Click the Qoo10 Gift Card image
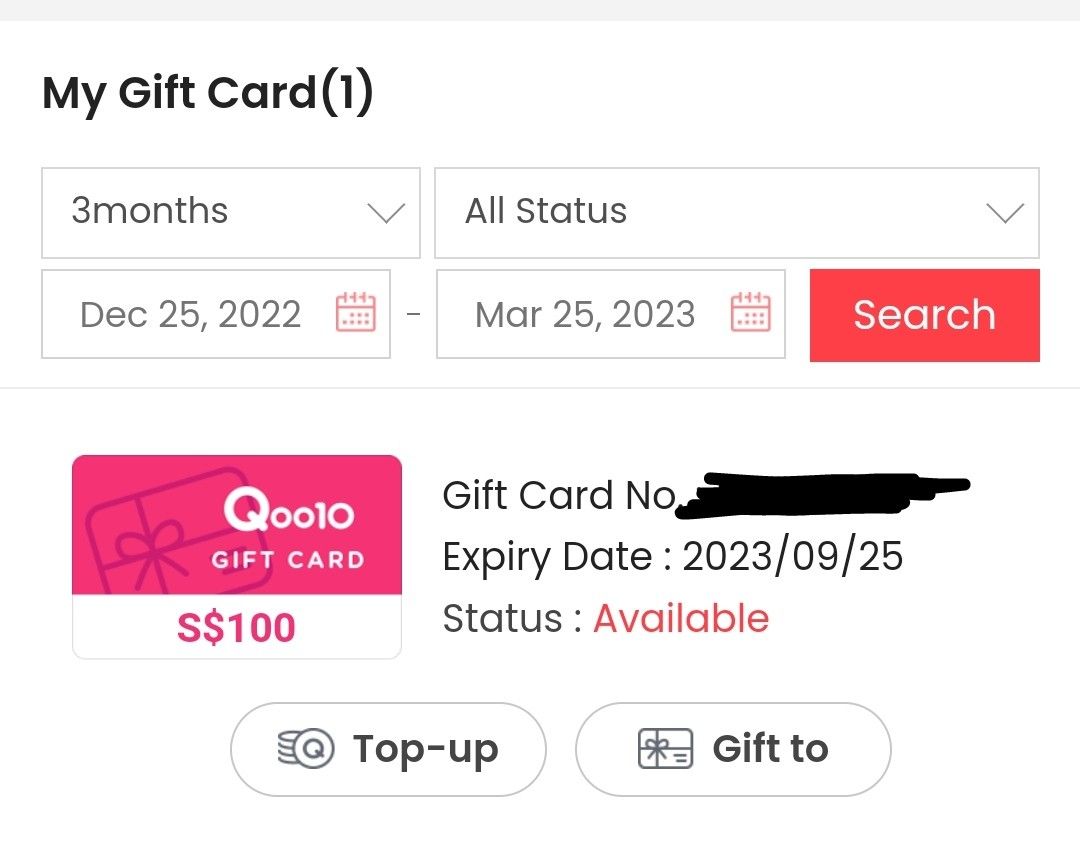The height and width of the screenshot is (855, 1080). point(236,524)
